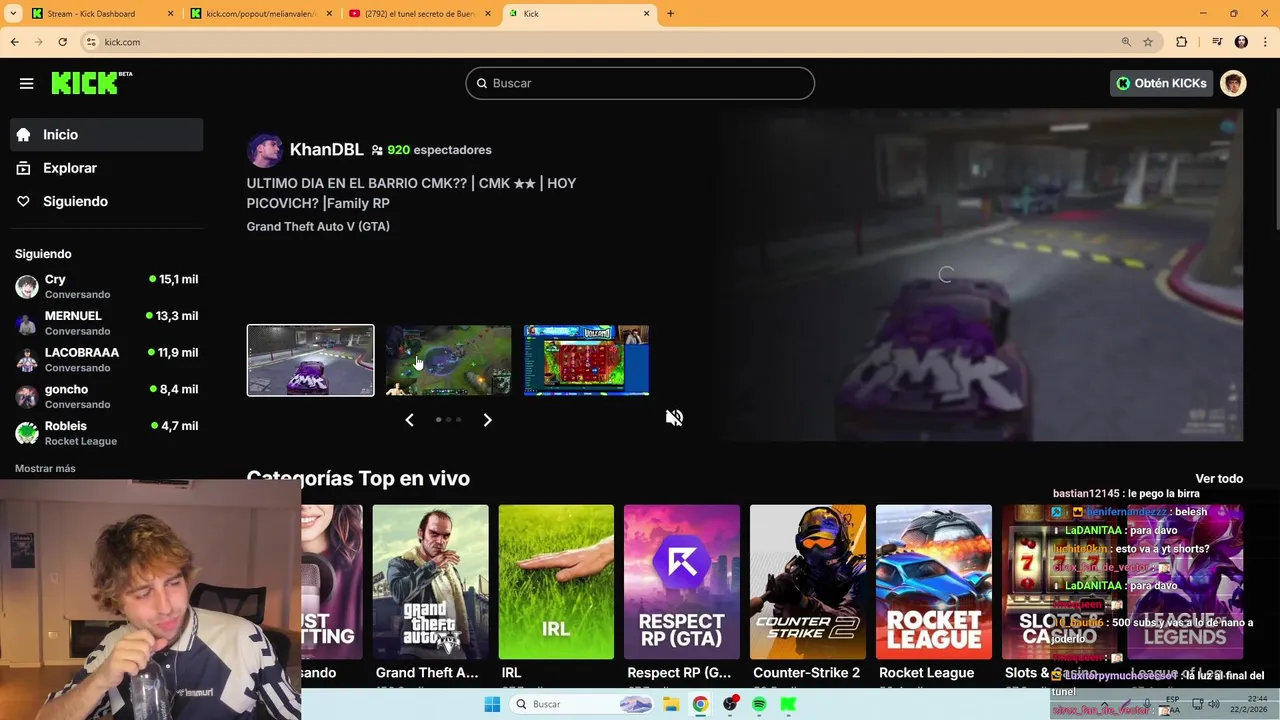Screen dimensions: 1280x720
Task: Close the Stream - Kick Dashboard tab
Action: pyautogui.click(x=170, y=14)
